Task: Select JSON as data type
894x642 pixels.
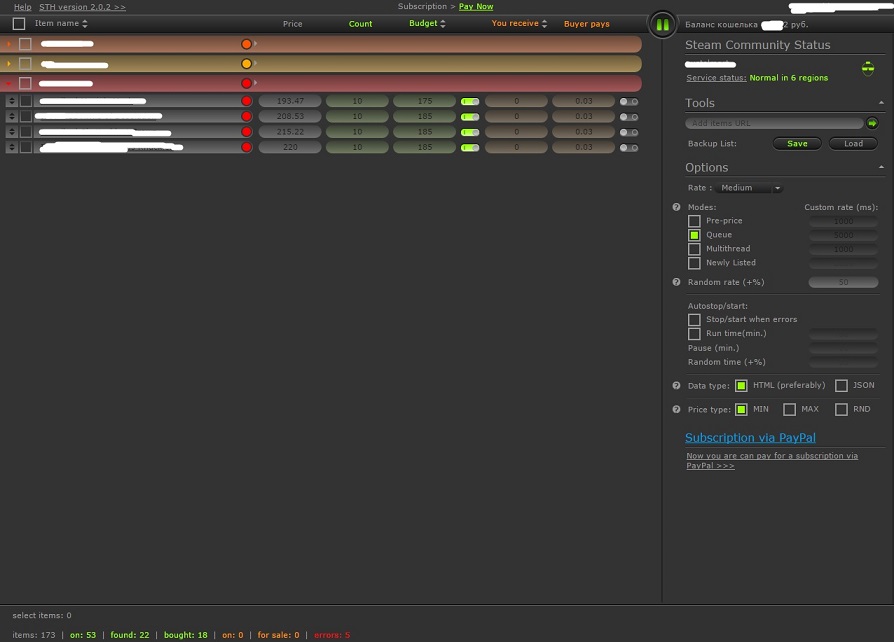Action: coord(841,386)
